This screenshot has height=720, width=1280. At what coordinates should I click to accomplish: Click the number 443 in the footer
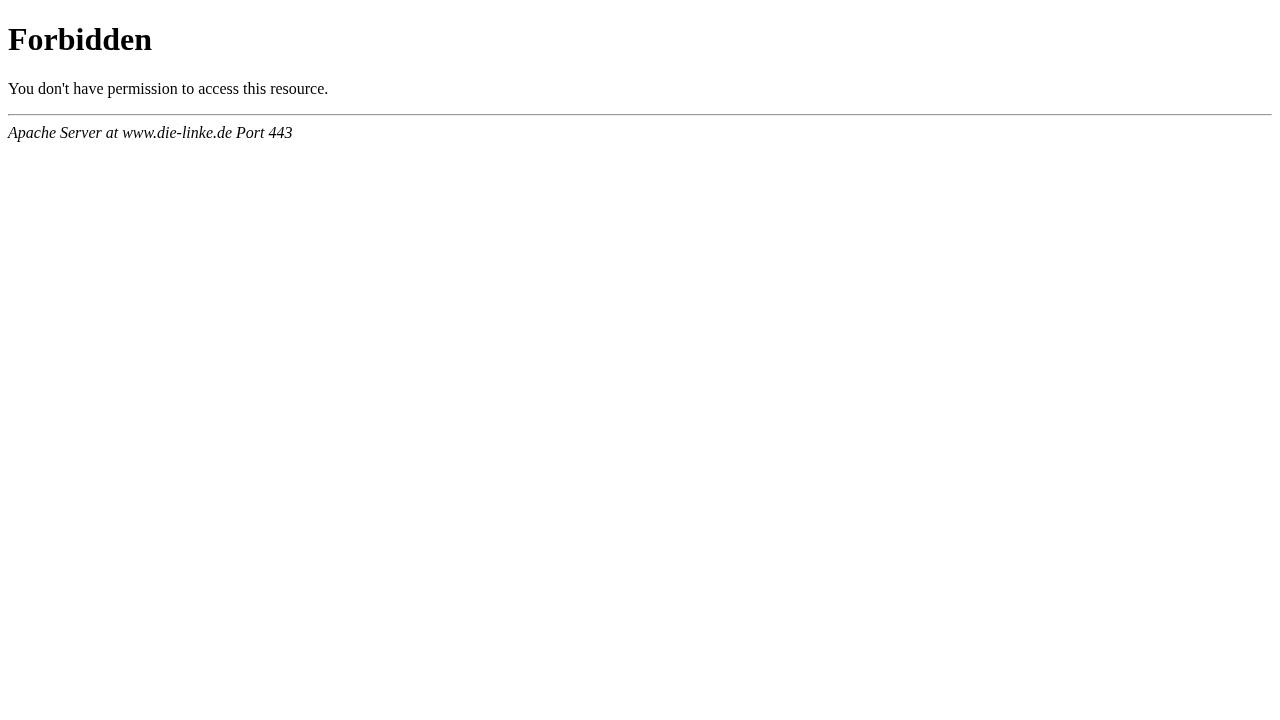pyautogui.click(x=280, y=133)
